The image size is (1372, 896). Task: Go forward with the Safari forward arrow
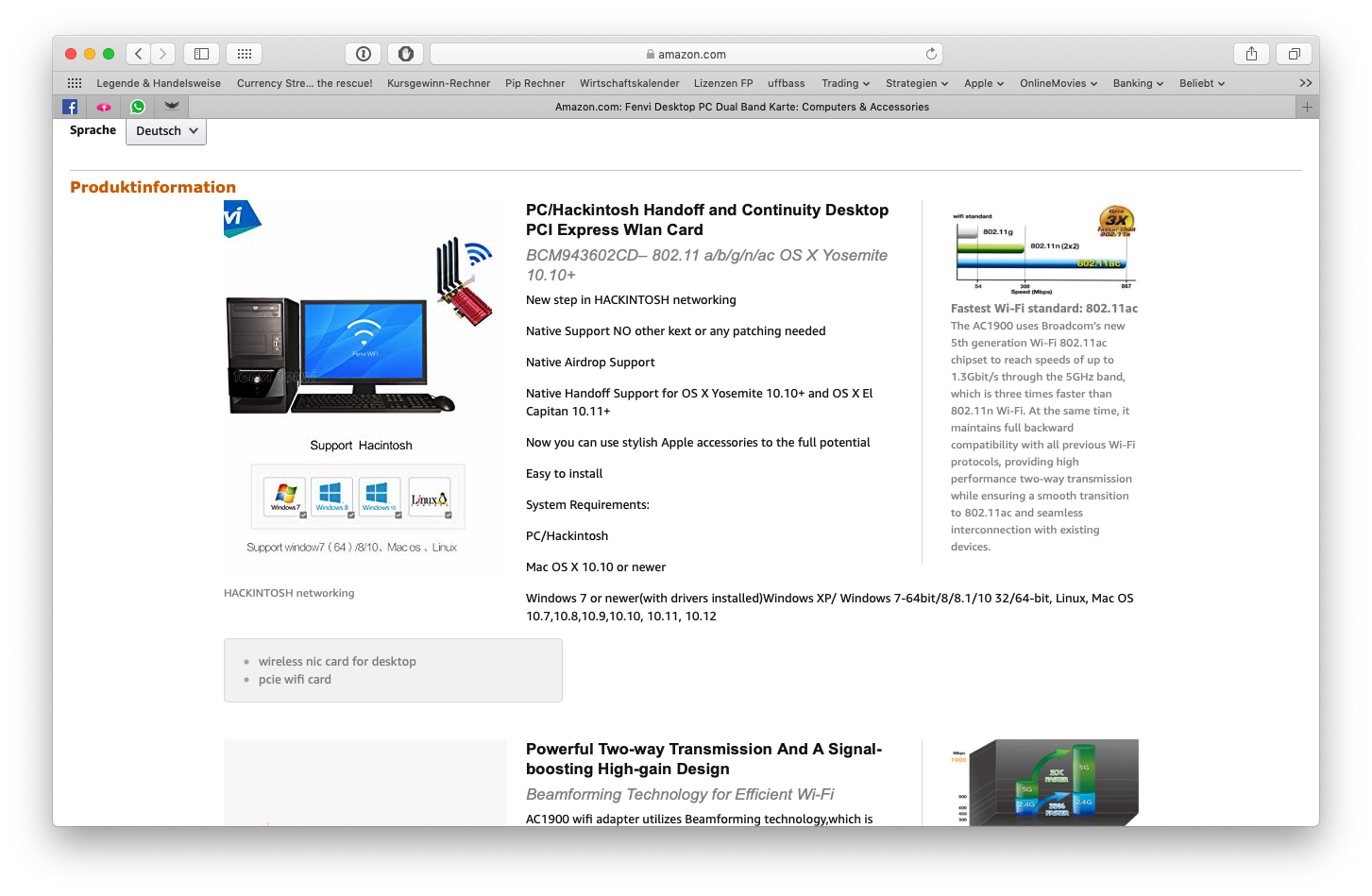click(x=163, y=54)
